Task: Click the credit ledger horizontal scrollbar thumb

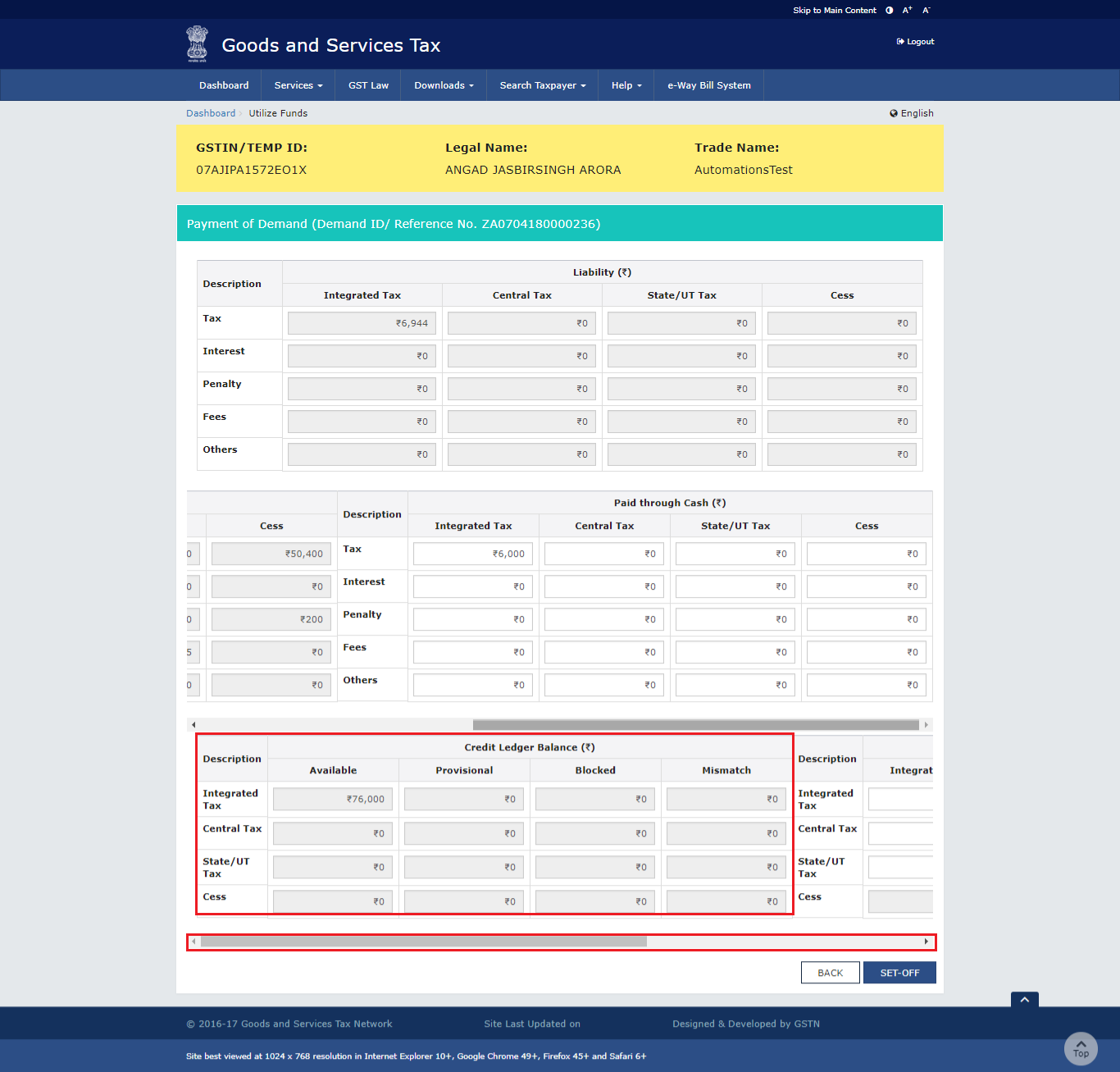Action: pyautogui.click(x=423, y=942)
